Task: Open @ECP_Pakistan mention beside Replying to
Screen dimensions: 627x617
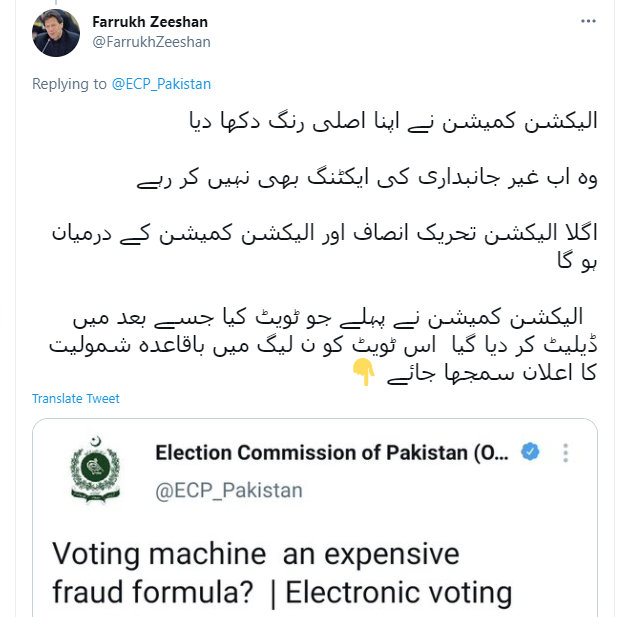Action: (161, 84)
